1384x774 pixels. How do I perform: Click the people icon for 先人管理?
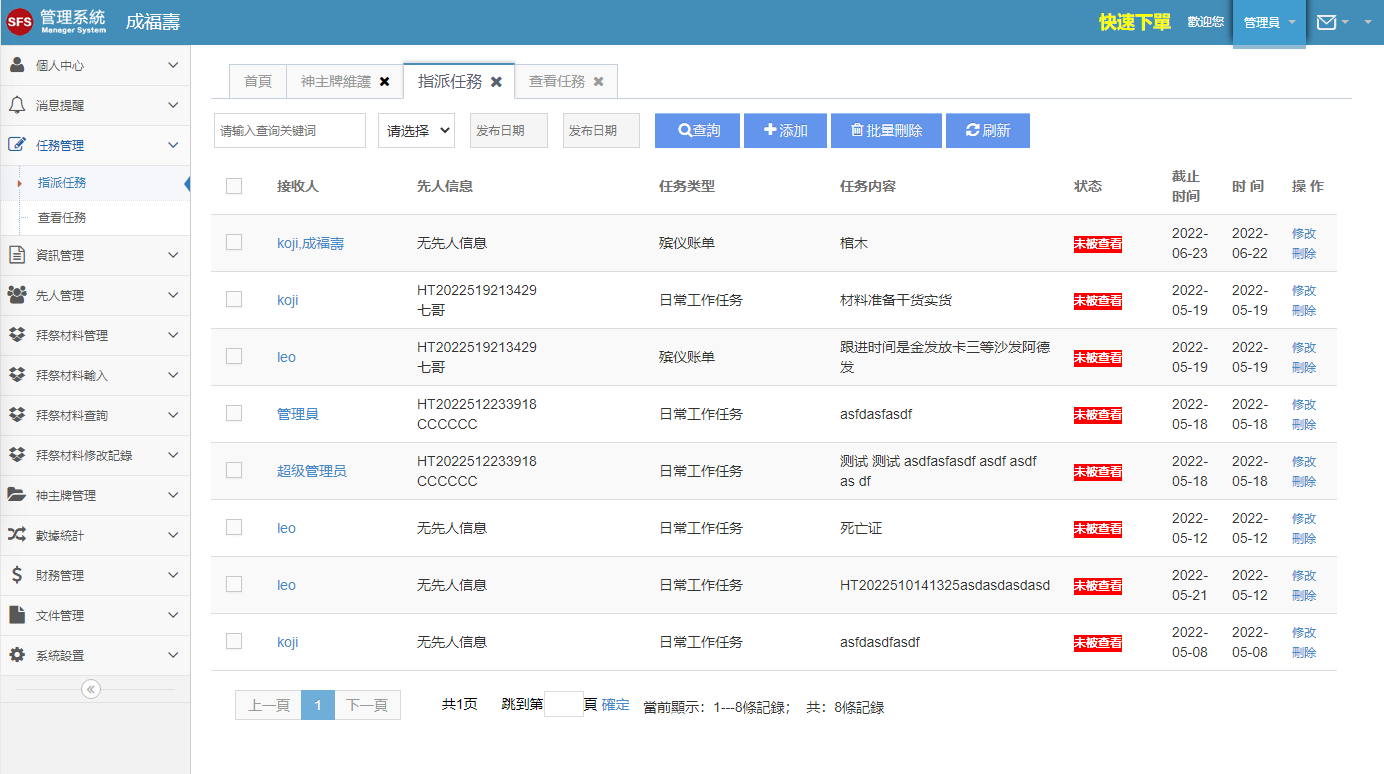tap(17, 295)
